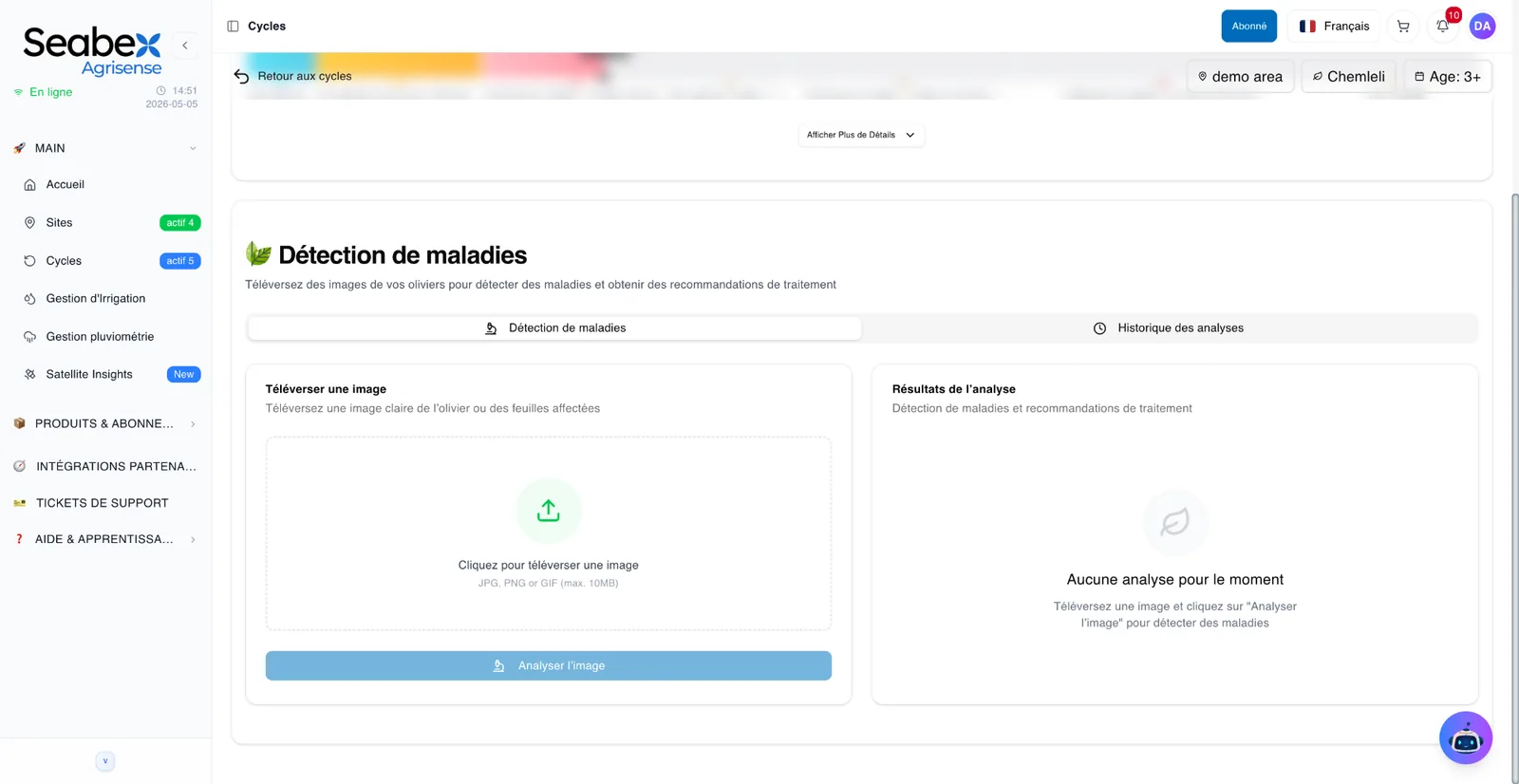
Task: Click the 14:51 time display
Action: pyautogui.click(x=178, y=91)
